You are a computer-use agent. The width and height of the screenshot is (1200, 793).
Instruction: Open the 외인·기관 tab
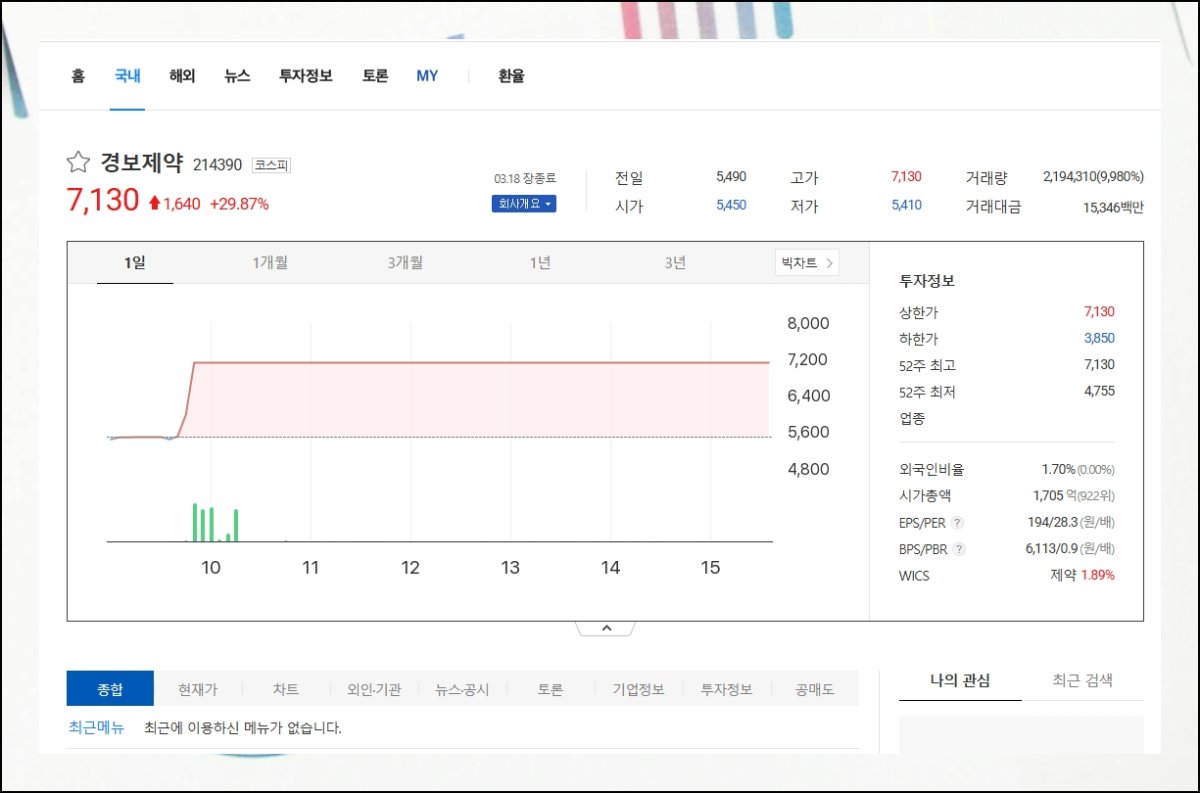(374, 689)
